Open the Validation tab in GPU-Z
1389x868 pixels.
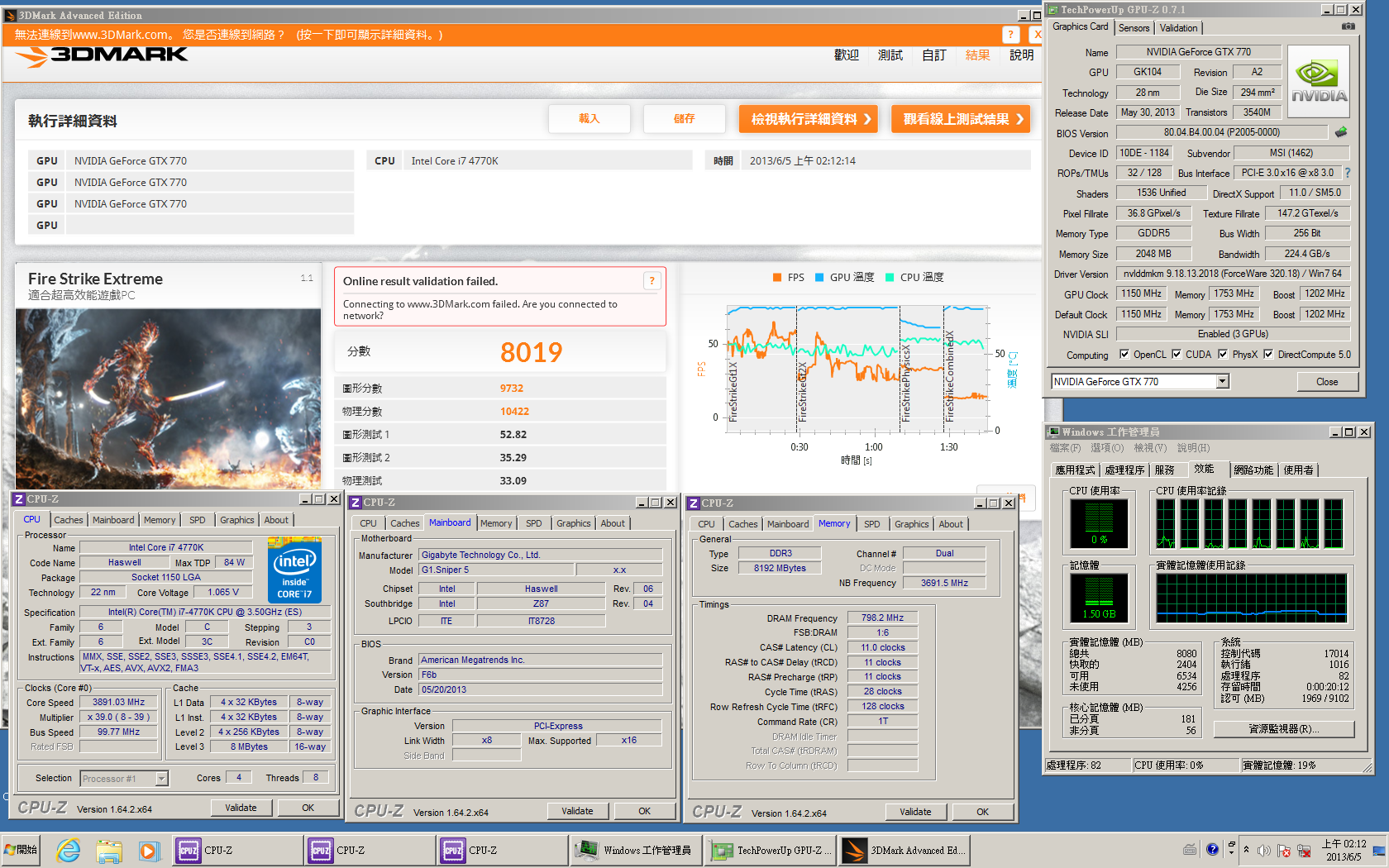pyautogui.click(x=1178, y=27)
